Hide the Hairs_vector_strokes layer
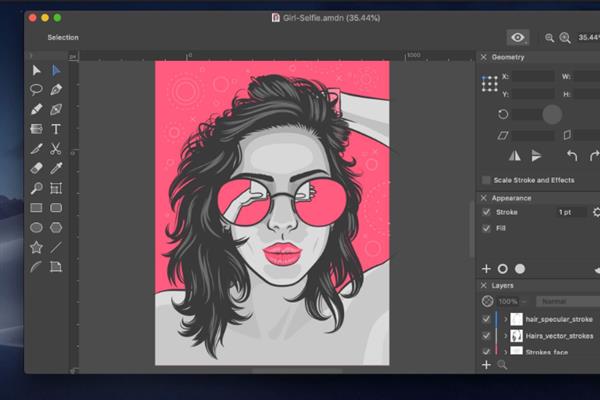The image size is (600, 400). (x=486, y=336)
